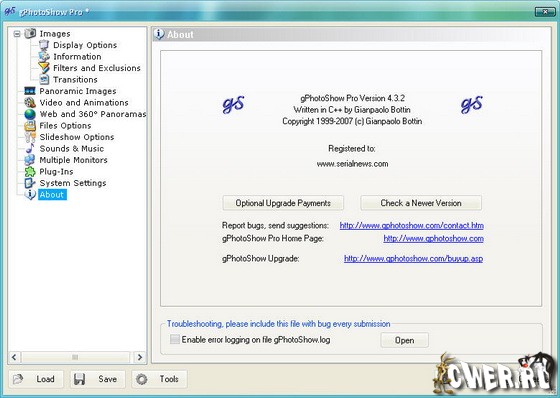The height and width of the screenshot is (398, 560).
Task: Select the Web and 360° Panoramas globe icon
Action: (30, 114)
